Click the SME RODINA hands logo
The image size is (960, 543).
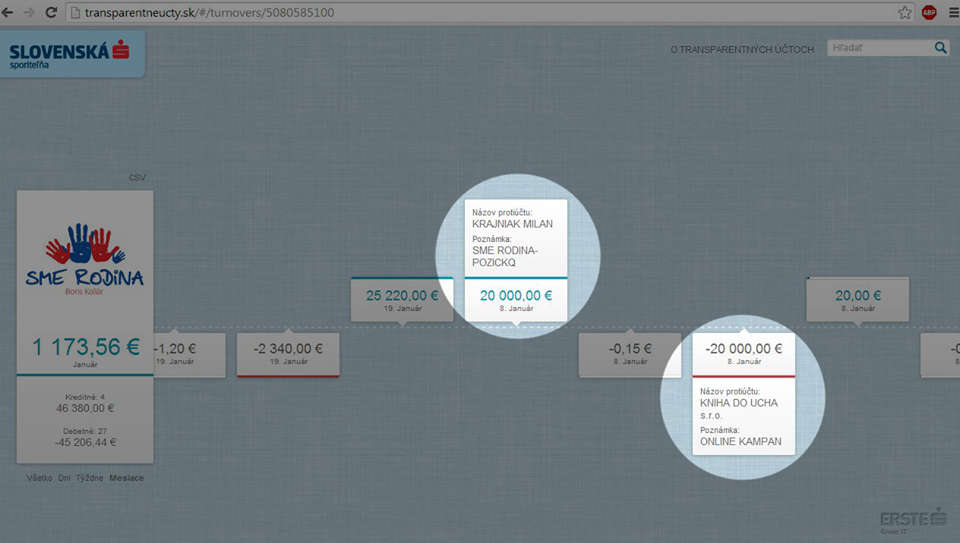coord(84,254)
